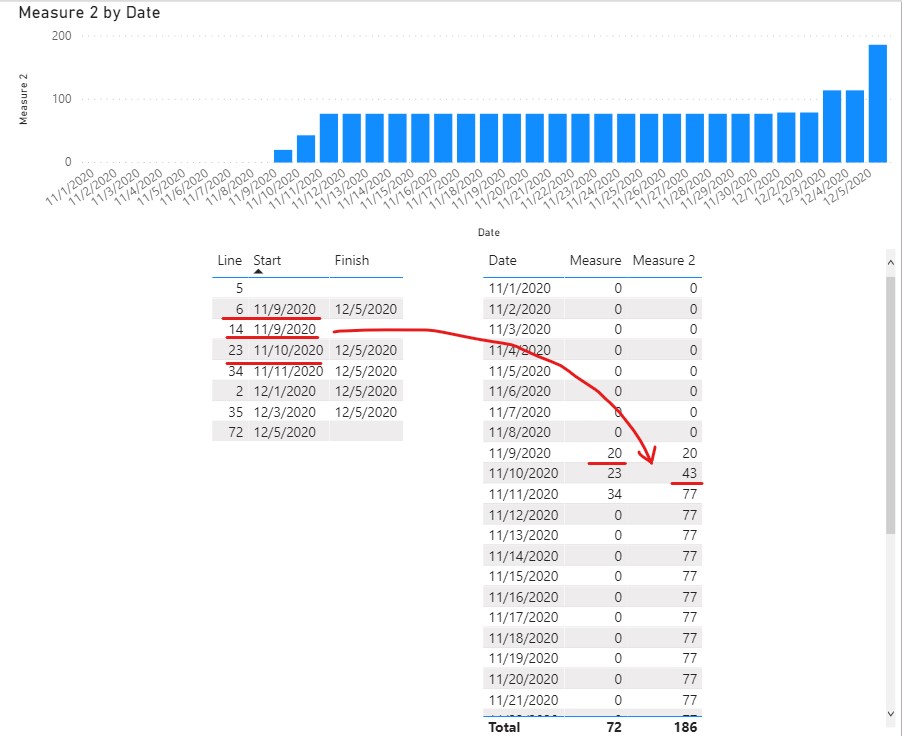Sort by the Finish column header
This screenshot has width=902, height=736.
(x=351, y=260)
